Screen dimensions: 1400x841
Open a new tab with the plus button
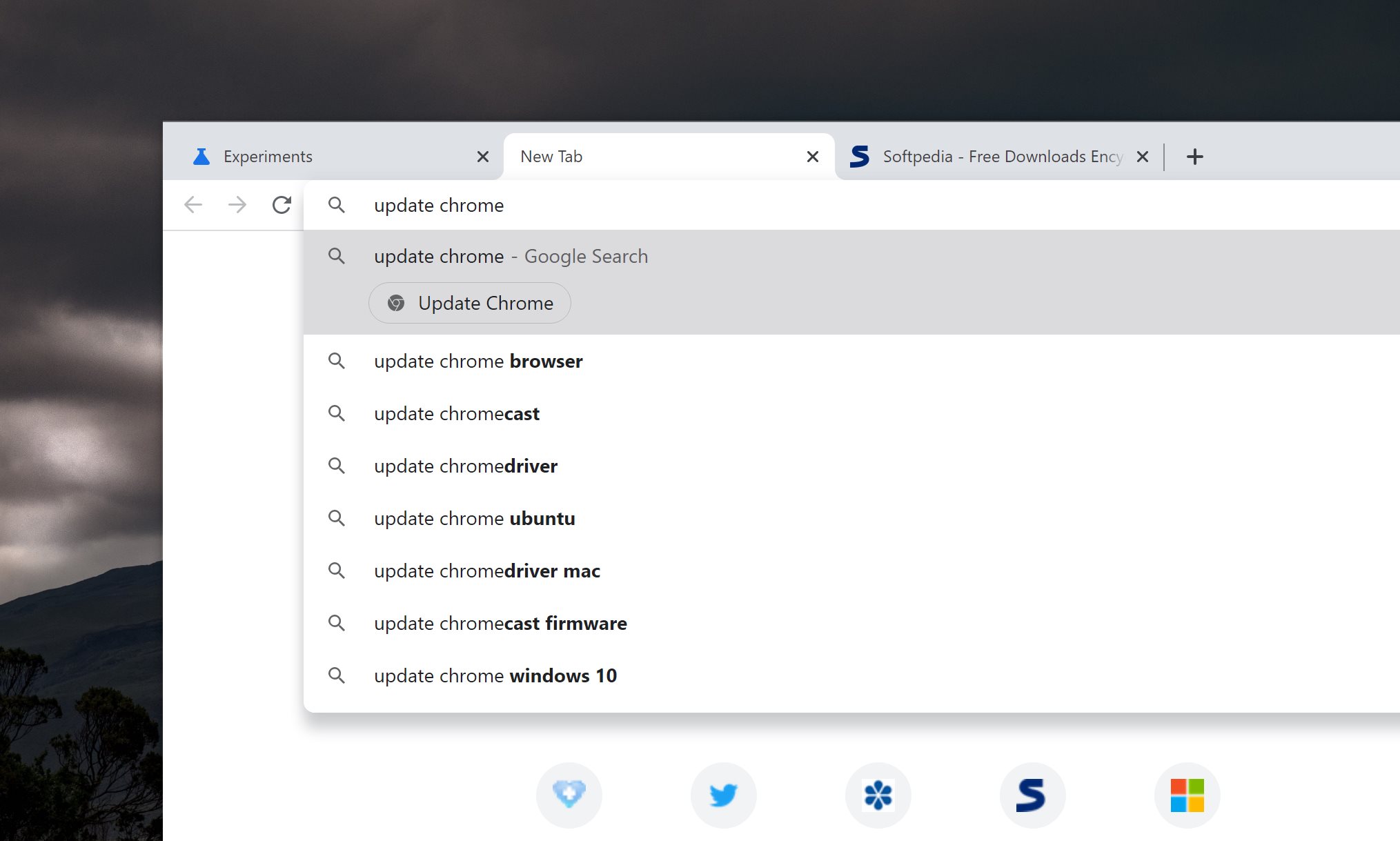pyautogui.click(x=1194, y=157)
